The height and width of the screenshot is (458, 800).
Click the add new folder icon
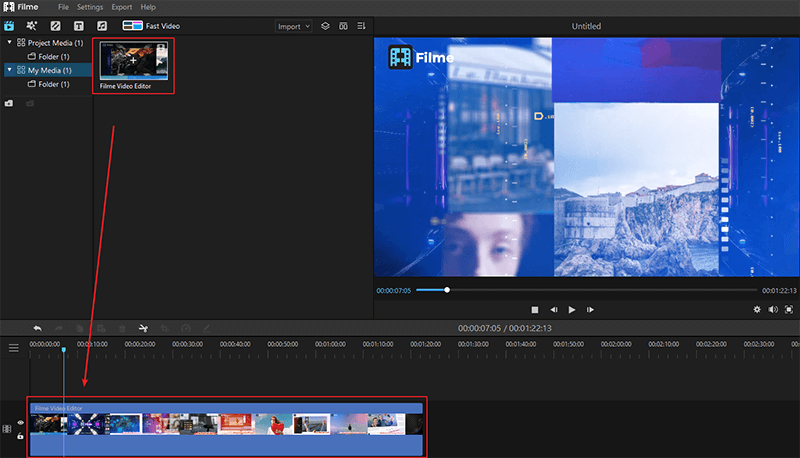[x=9, y=104]
